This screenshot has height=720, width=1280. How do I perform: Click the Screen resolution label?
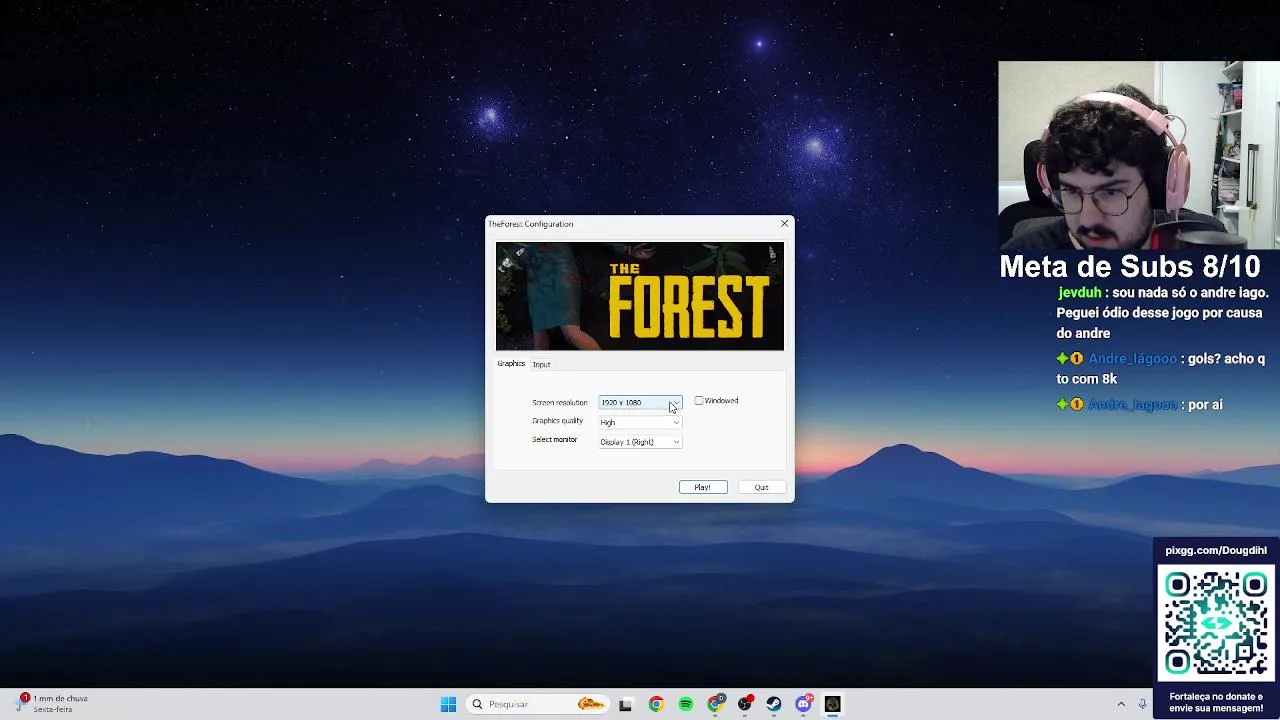[x=560, y=402]
